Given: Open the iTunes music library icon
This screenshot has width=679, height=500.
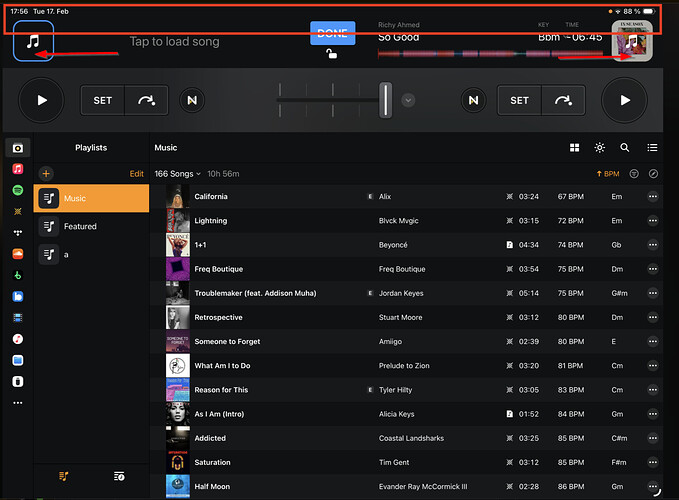Looking at the screenshot, I should coord(18,339).
